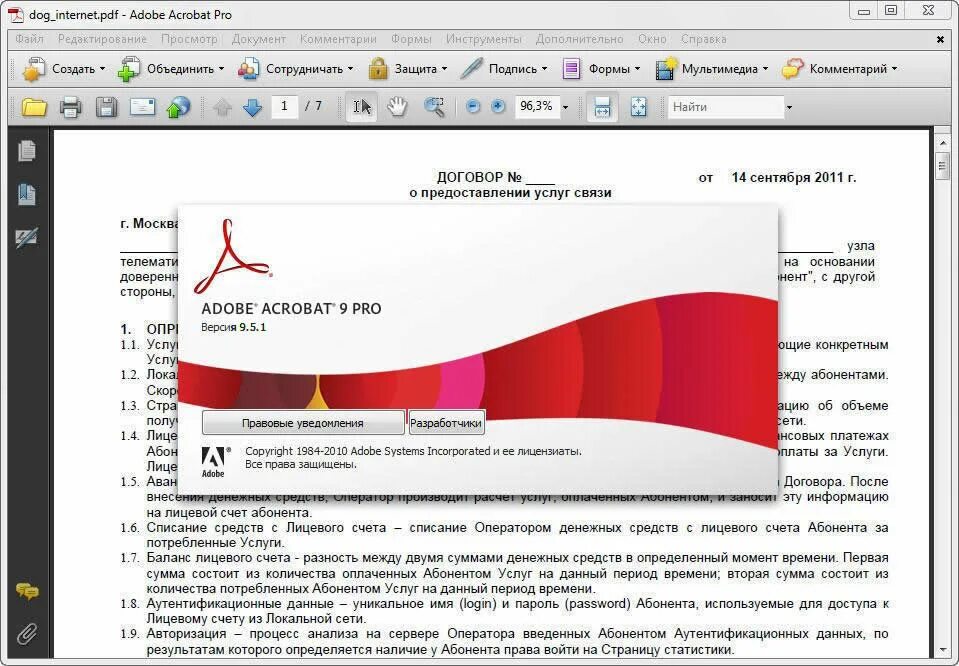This screenshot has width=959, height=666.
Task: Open the Signatures panel in the left sidebar
Action: point(27,237)
